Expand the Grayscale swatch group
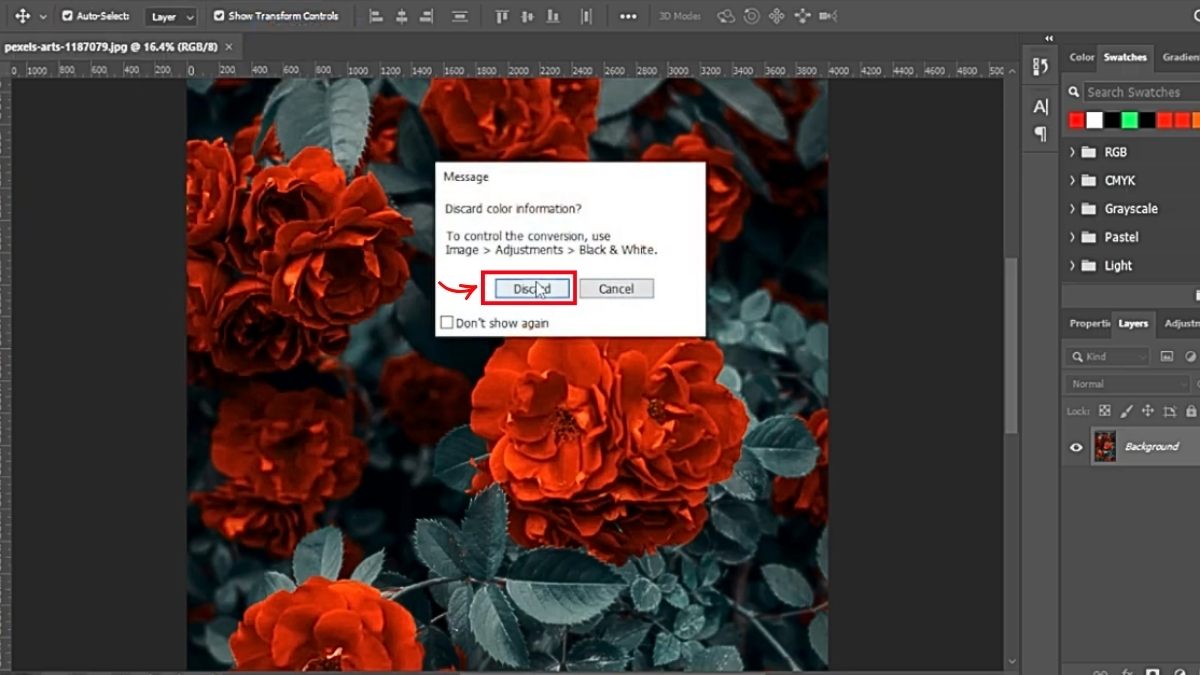Screen dimensions: 1200x675 tap(1073, 208)
